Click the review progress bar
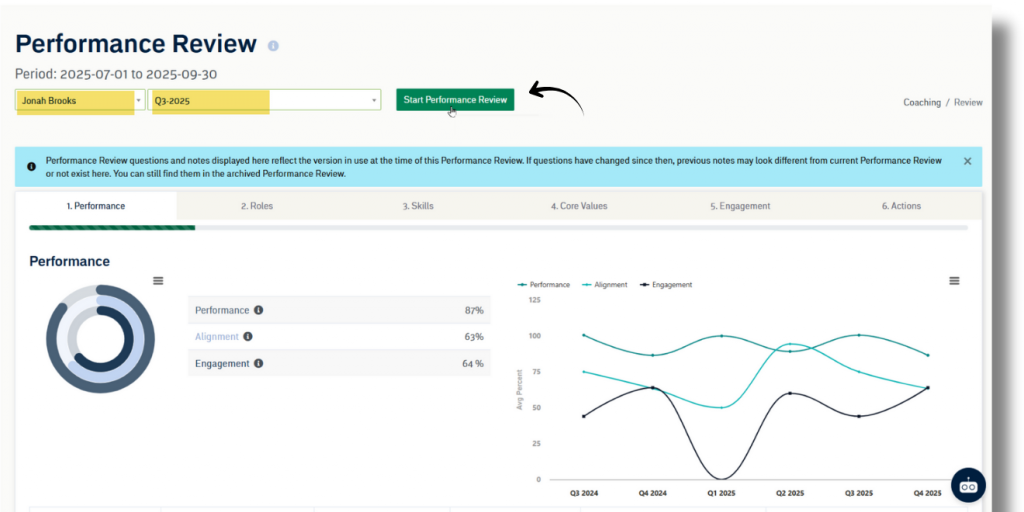The width and height of the screenshot is (1024, 512). click(x=498, y=228)
